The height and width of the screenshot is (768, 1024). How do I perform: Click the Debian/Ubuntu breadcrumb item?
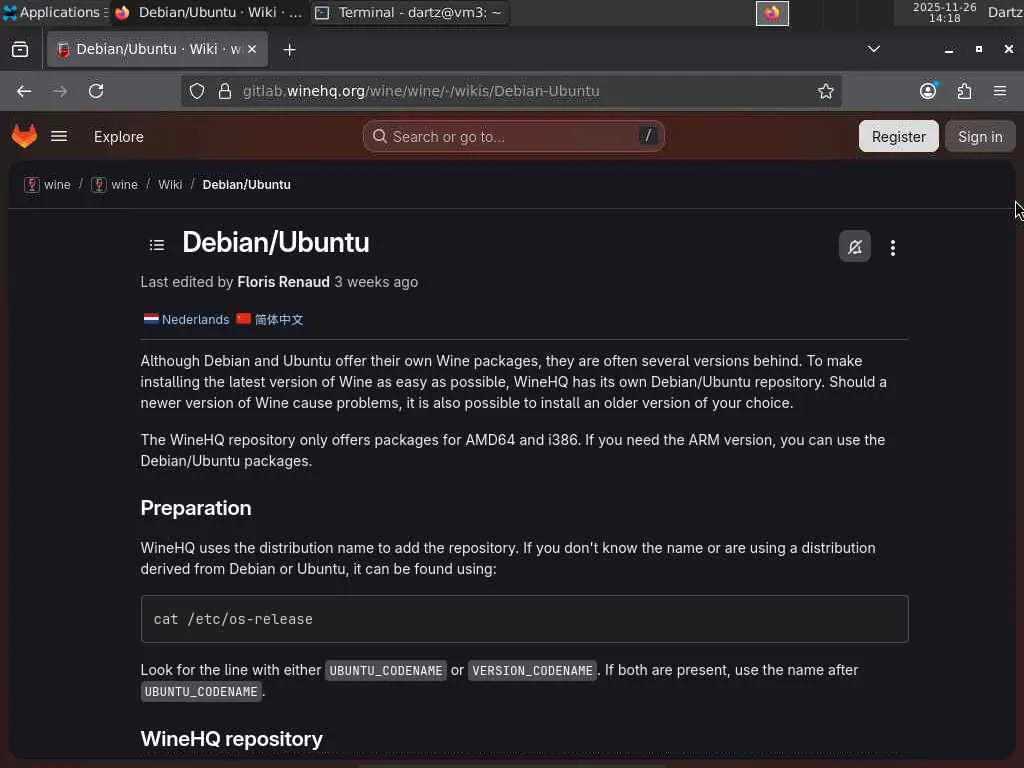[246, 185]
